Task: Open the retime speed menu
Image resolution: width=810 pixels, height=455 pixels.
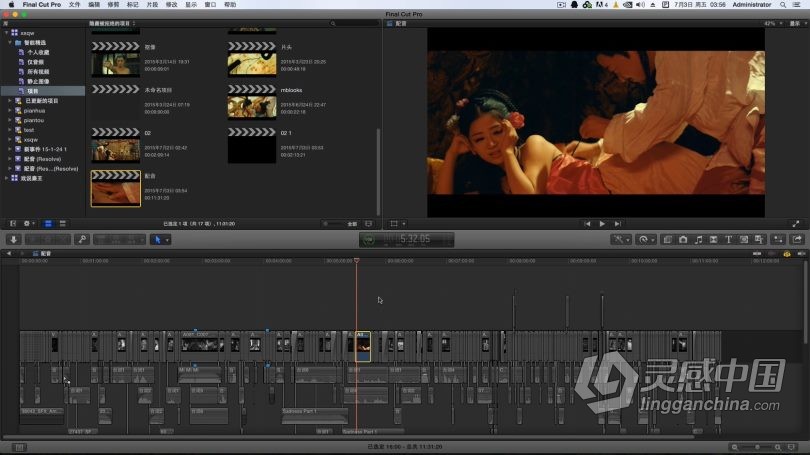Action: (x=646, y=240)
